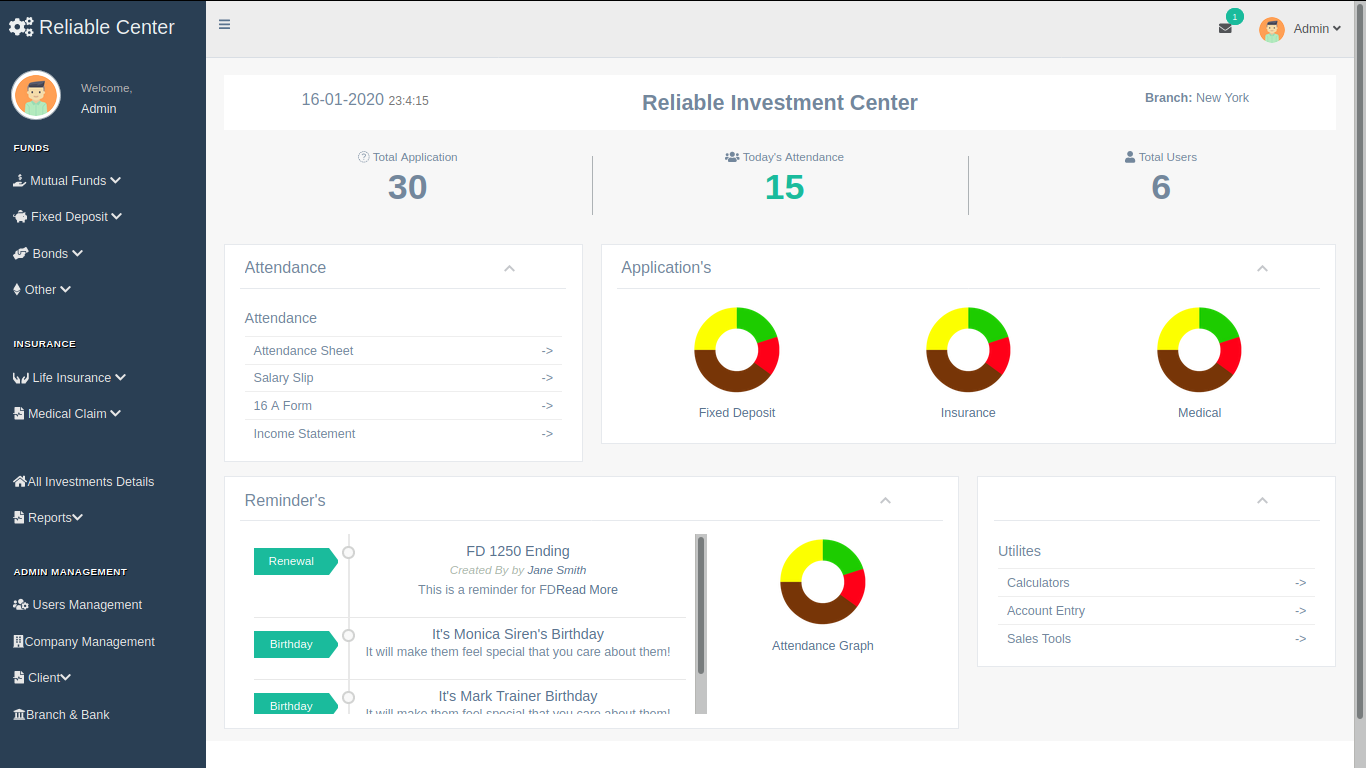The width and height of the screenshot is (1366, 768).
Task: Click the Jane Smith creator name
Action: [557, 570]
